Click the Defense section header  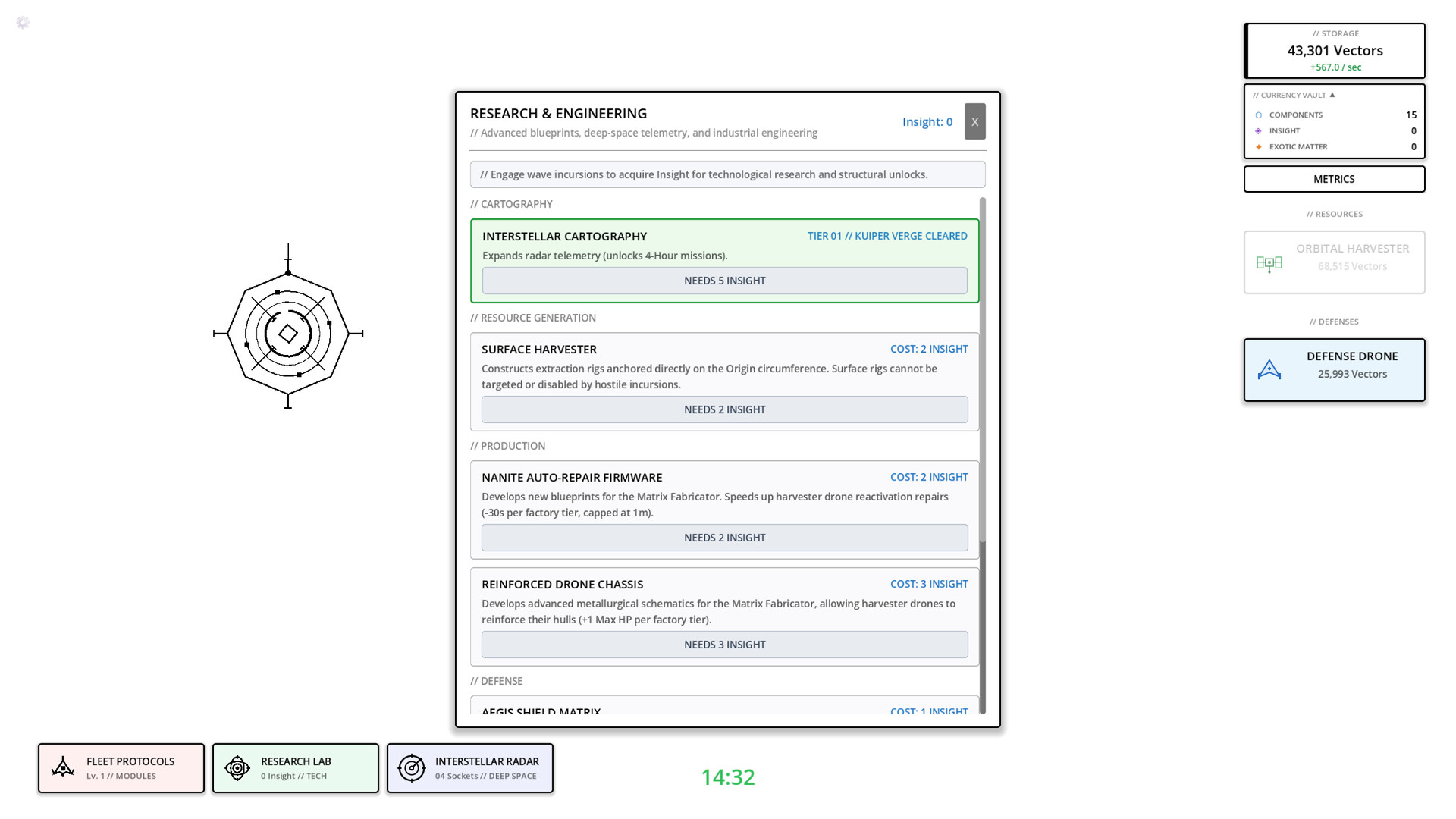coord(496,681)
